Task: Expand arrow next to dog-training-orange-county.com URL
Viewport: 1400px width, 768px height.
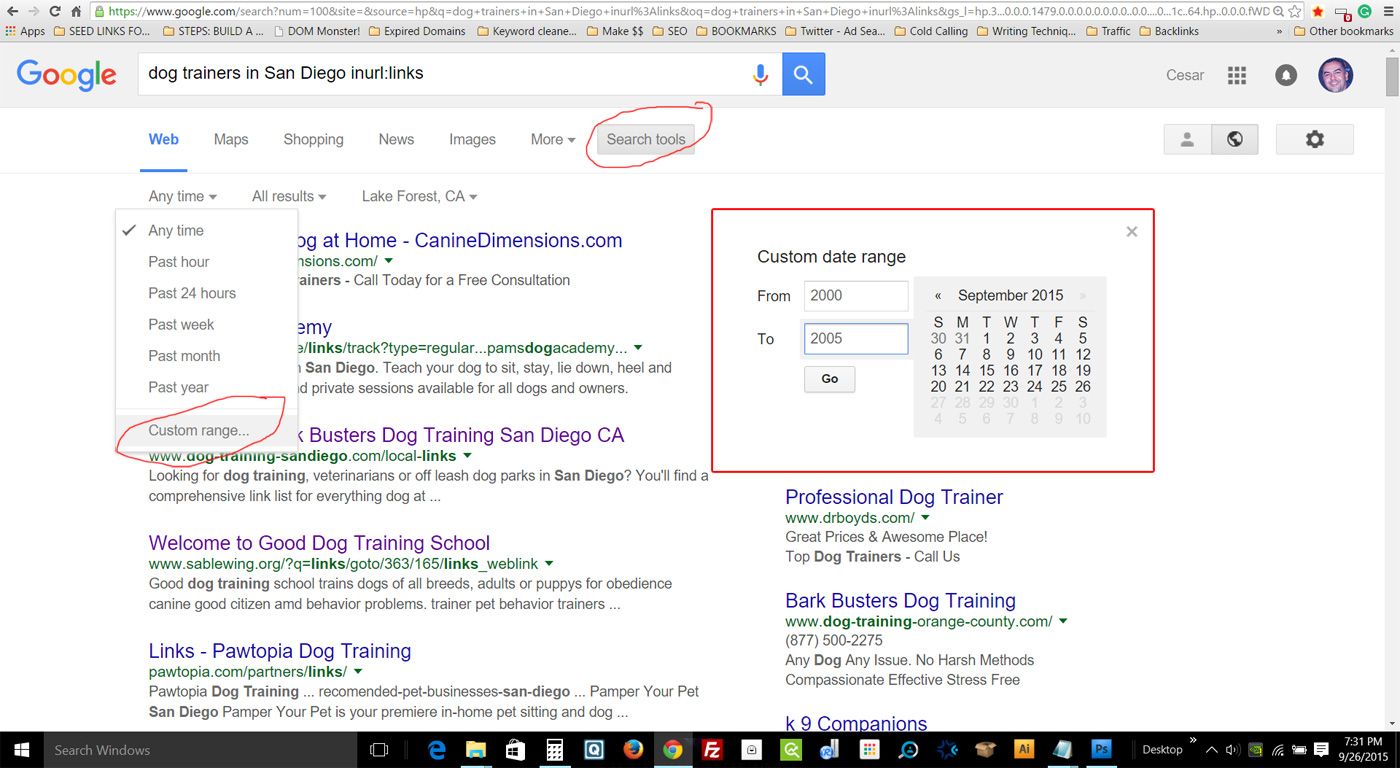Action: (1063, 622)
